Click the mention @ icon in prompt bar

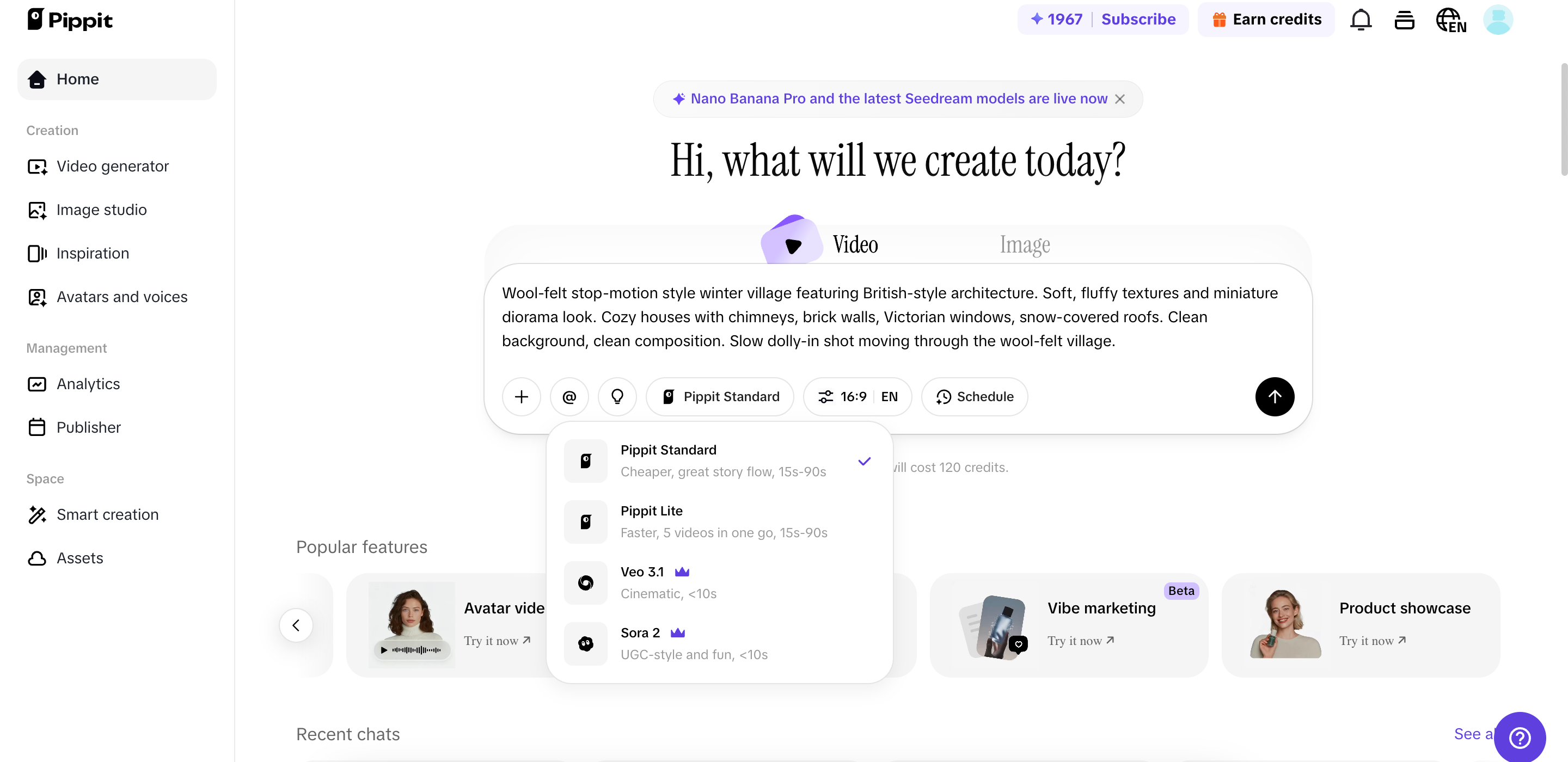point(569,396)
